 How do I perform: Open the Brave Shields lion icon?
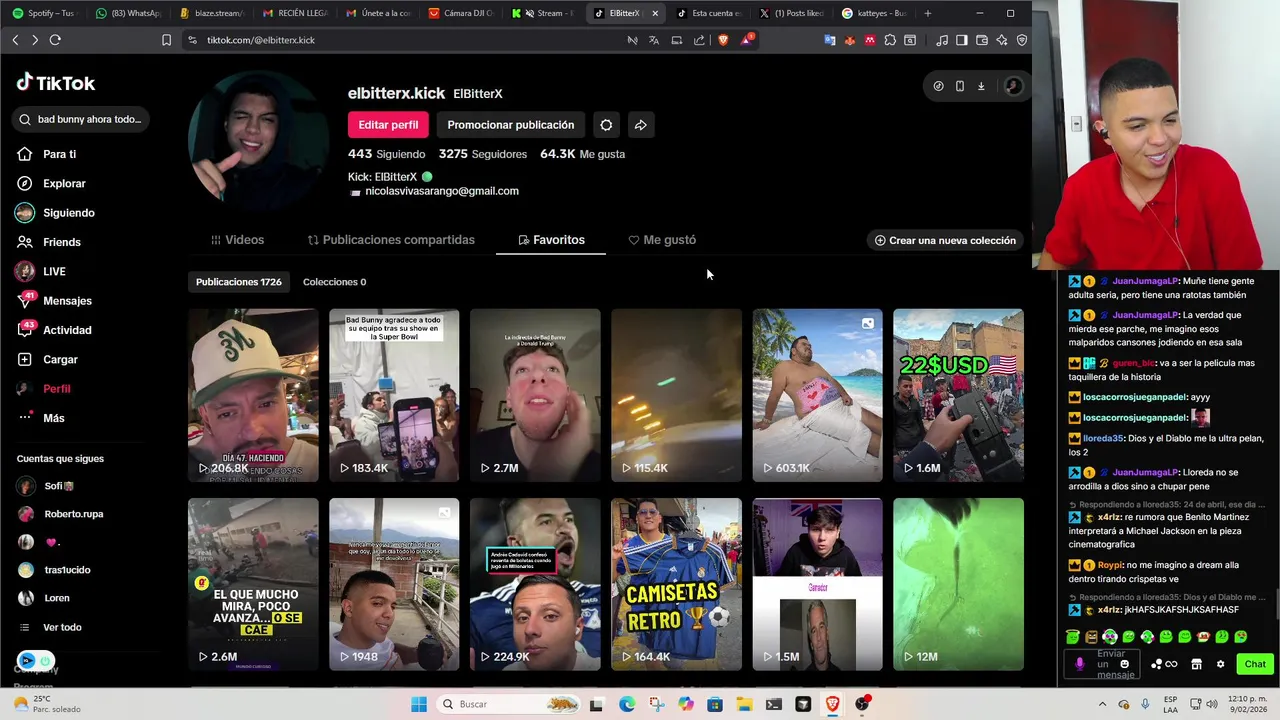click(x=723, y=40)
